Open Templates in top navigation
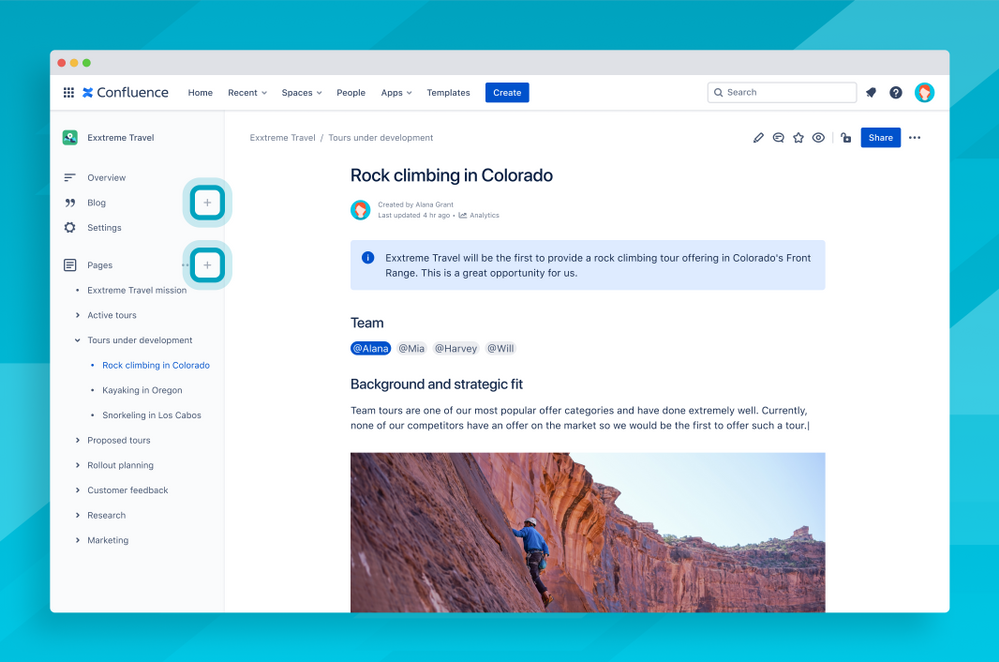The height and width of the screenshot is (662, 999). coord(449,92)
